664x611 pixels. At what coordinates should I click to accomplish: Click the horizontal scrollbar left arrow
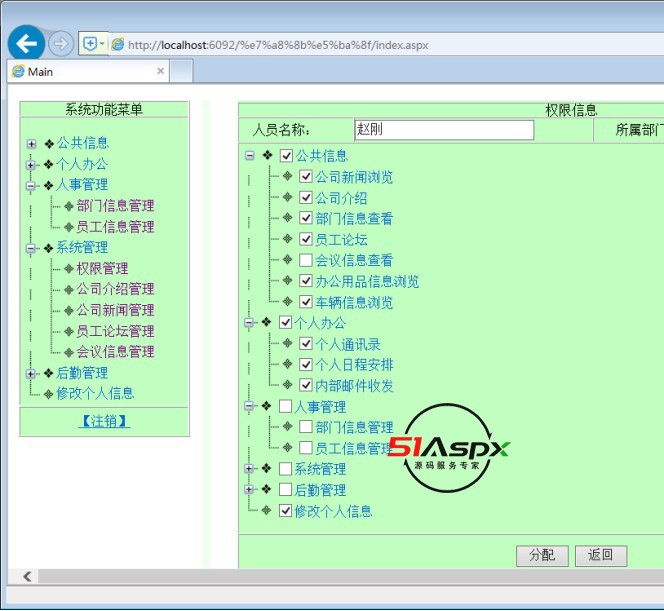27,576
